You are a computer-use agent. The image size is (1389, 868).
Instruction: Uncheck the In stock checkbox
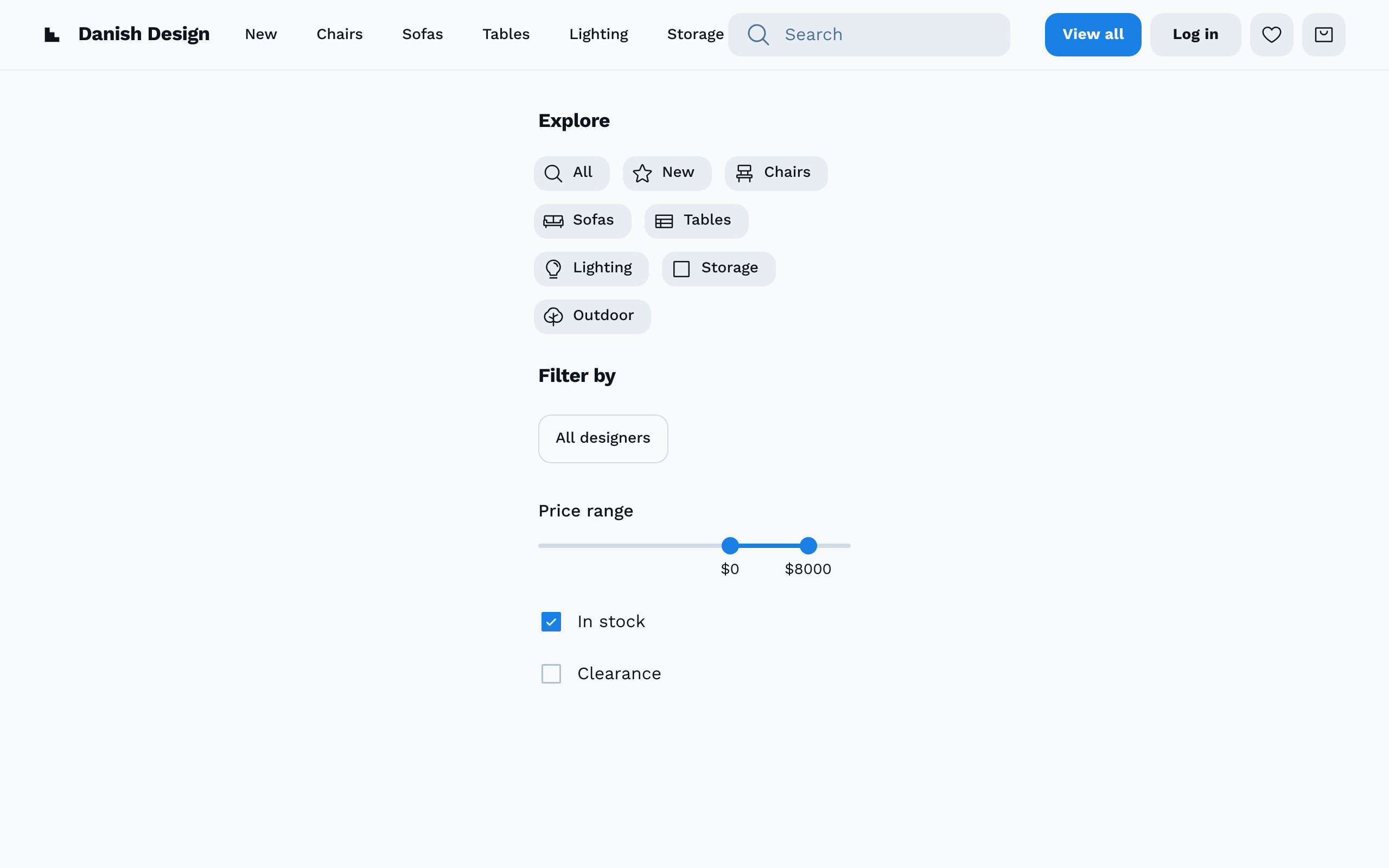[551, 622]
